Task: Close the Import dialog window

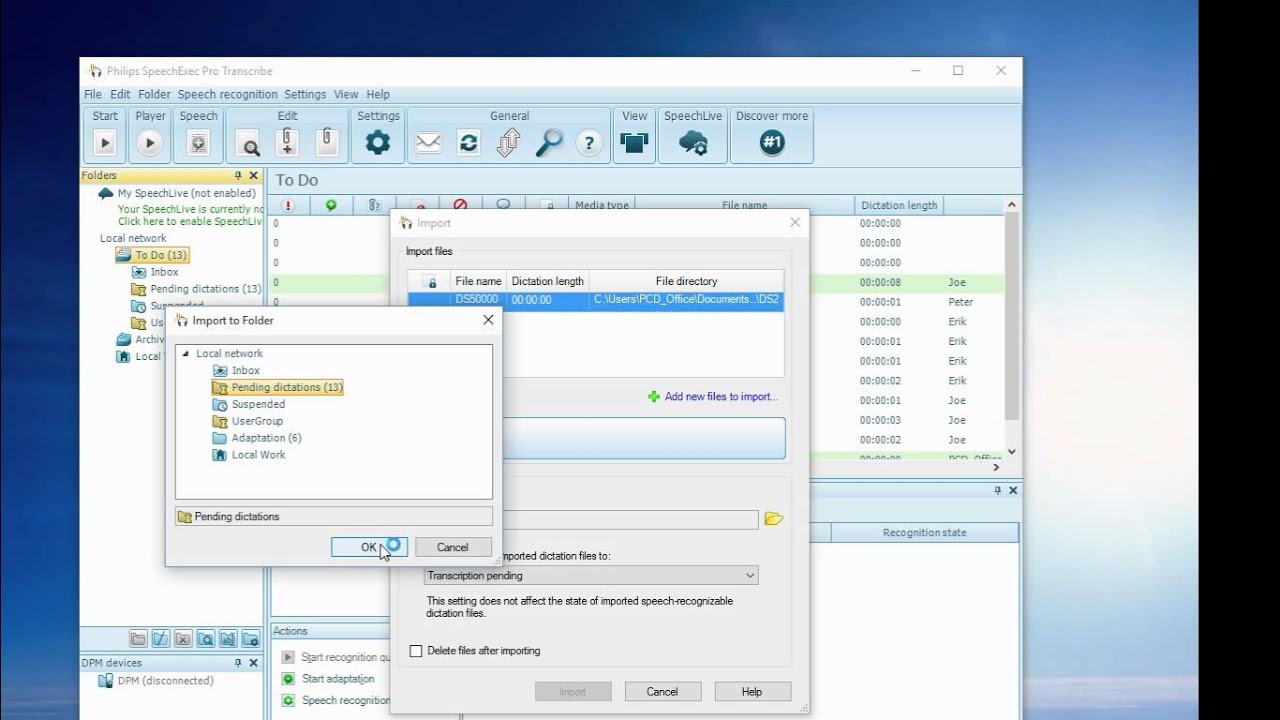Action: pyautogui.click(x=795, y=222)
